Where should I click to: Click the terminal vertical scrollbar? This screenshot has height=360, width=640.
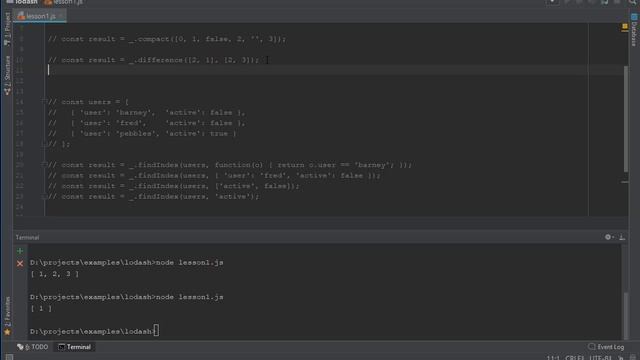click(x=626, y=316)
